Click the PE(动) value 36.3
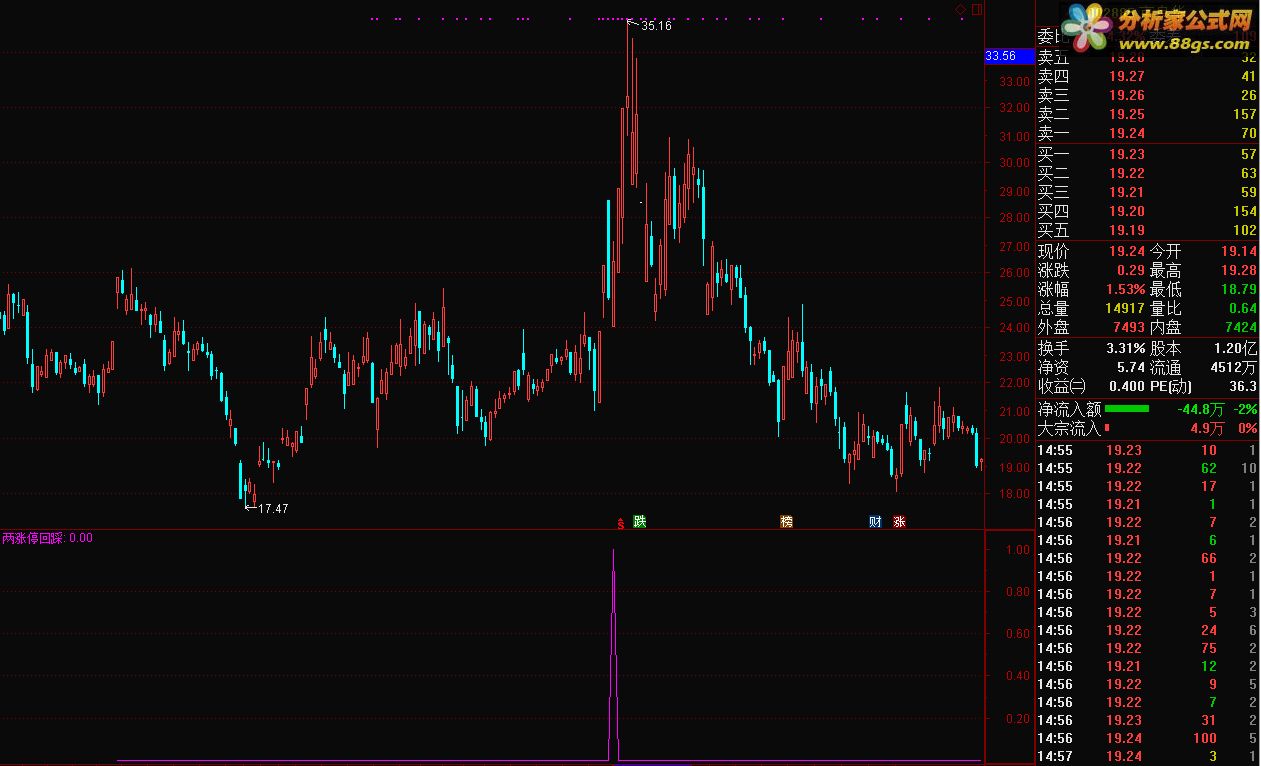This screenshot has width=1261, height=766. point(1243,386)
